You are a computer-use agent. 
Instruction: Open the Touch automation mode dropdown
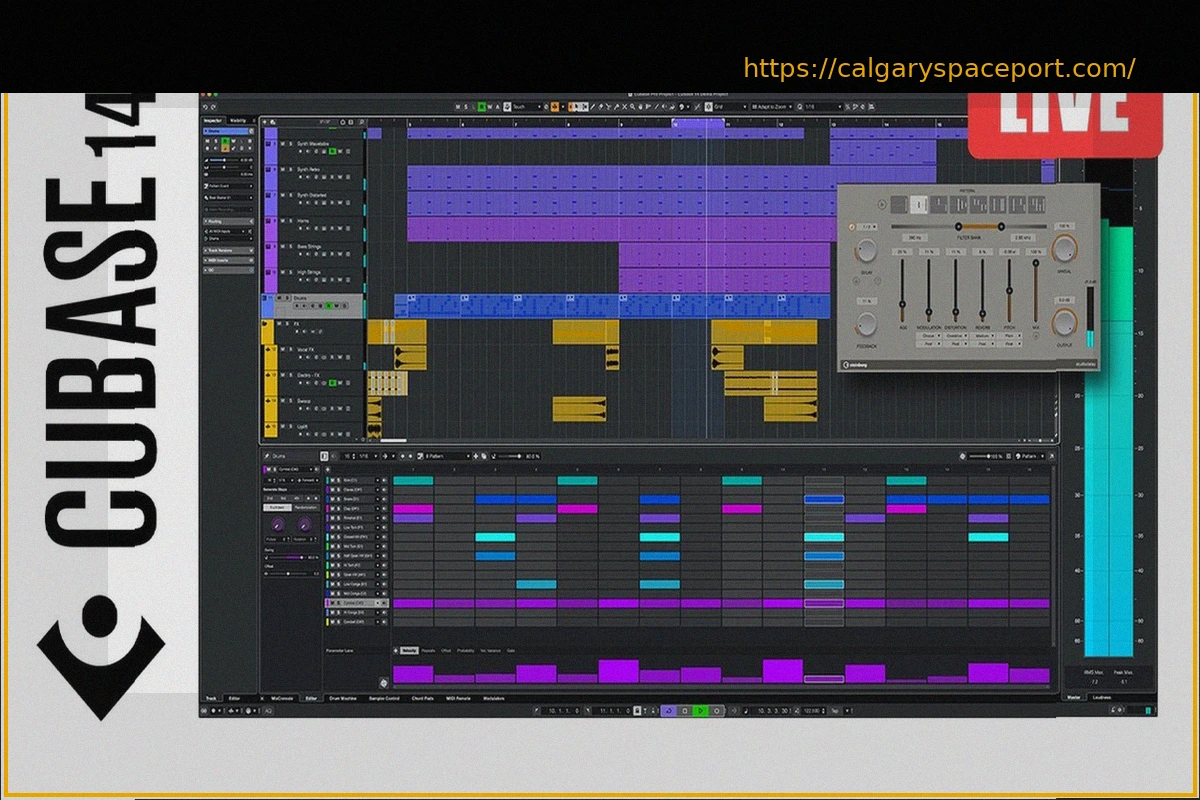(x=524, y=106)
